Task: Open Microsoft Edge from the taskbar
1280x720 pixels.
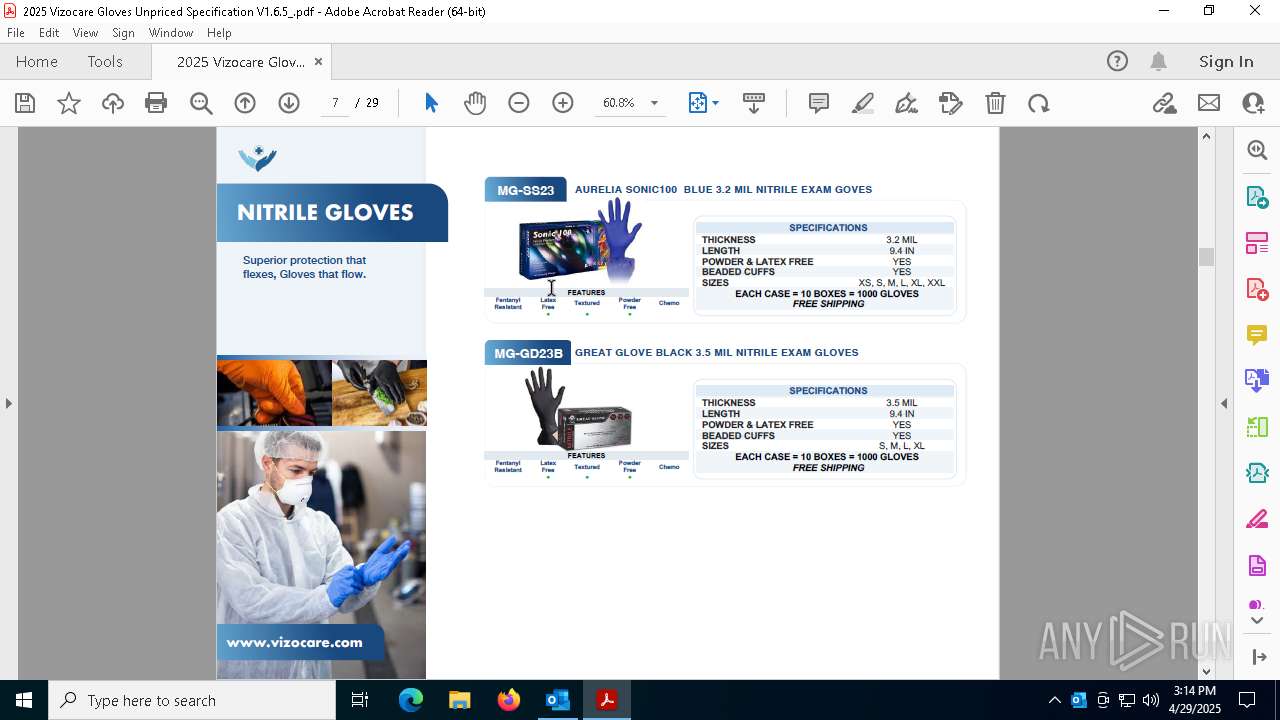Action: pos(411,700)
